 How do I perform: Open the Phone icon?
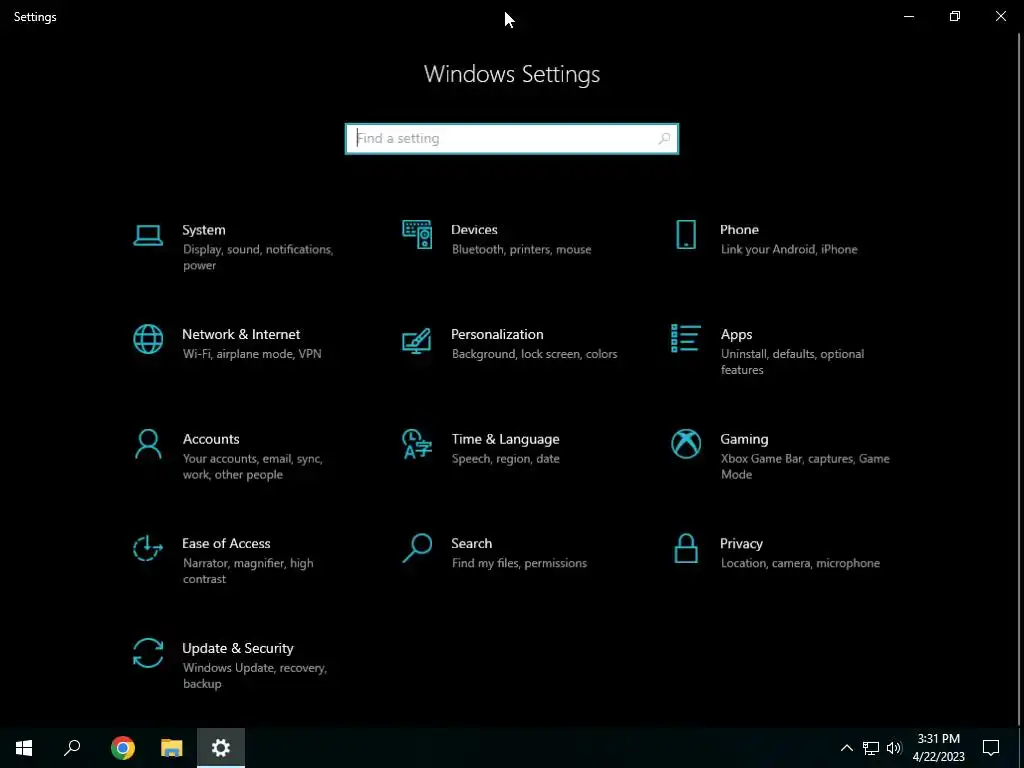[x=686, y=234]
